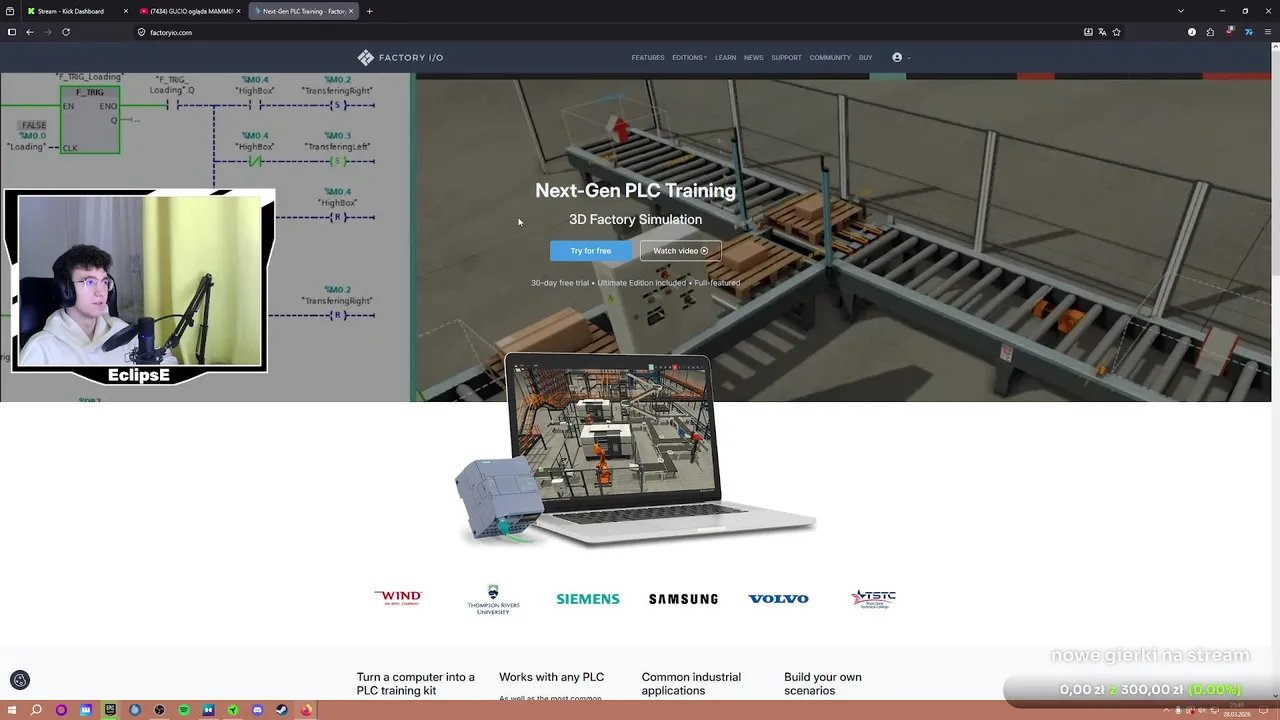1280x720 pixels.
Task: Open reader view from the address bar
Action: click(x=1088, y=32)
